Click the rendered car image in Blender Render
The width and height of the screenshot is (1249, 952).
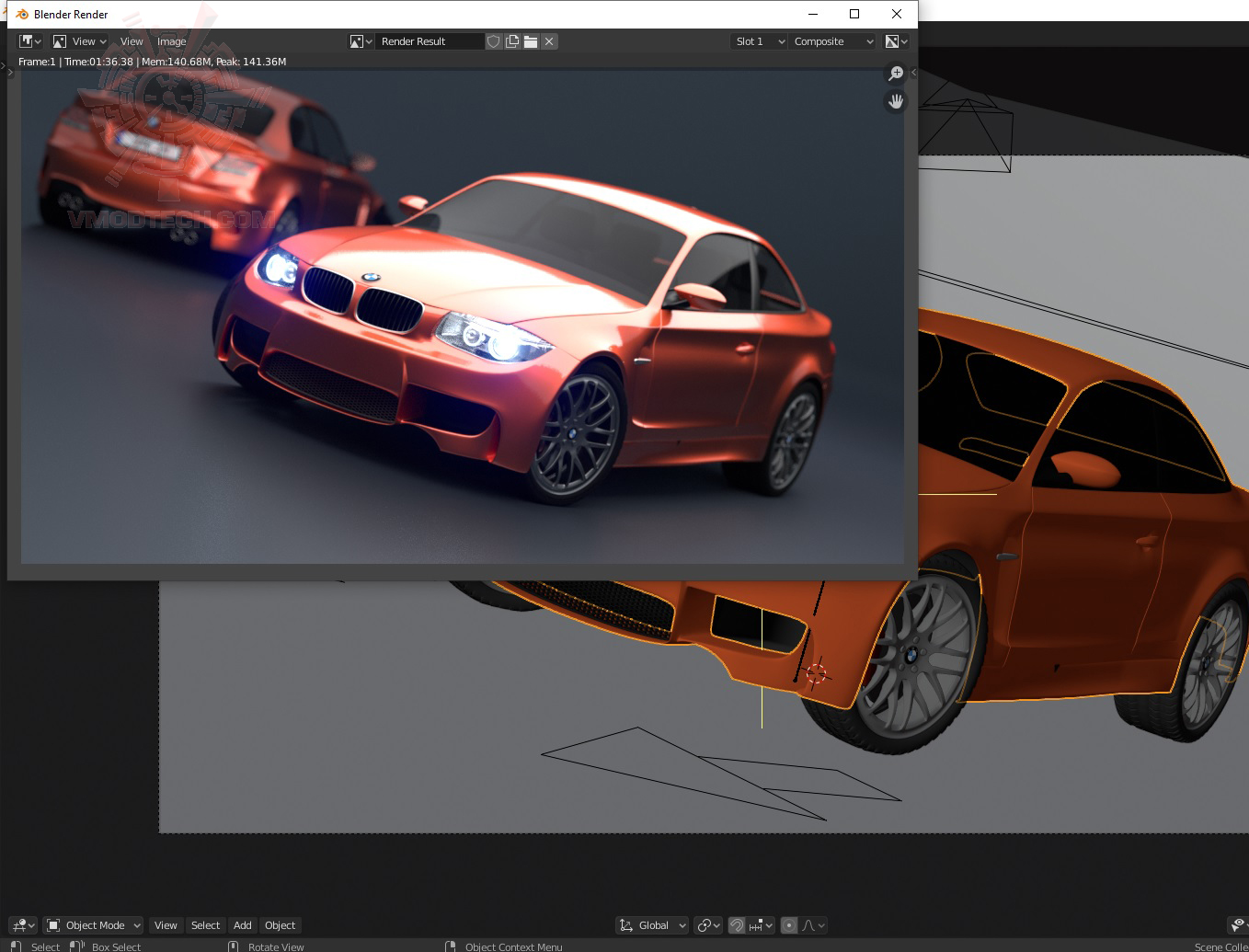point(463,316)
